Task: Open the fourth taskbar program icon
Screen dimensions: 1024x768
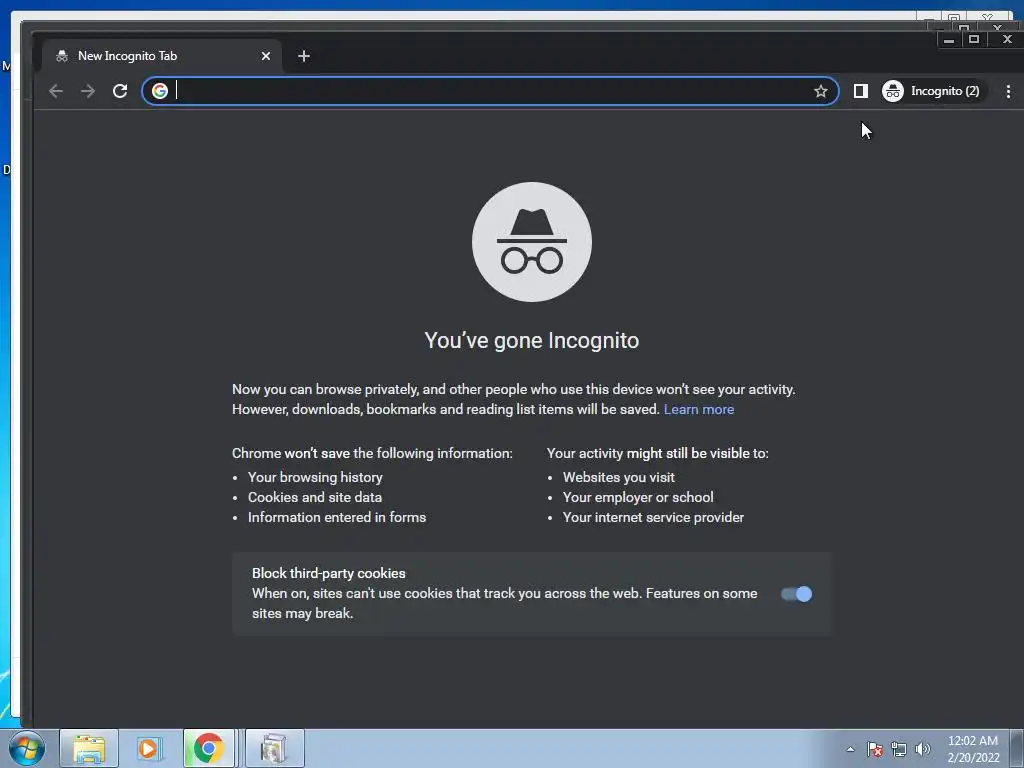Action: click(x=274, y=748)
